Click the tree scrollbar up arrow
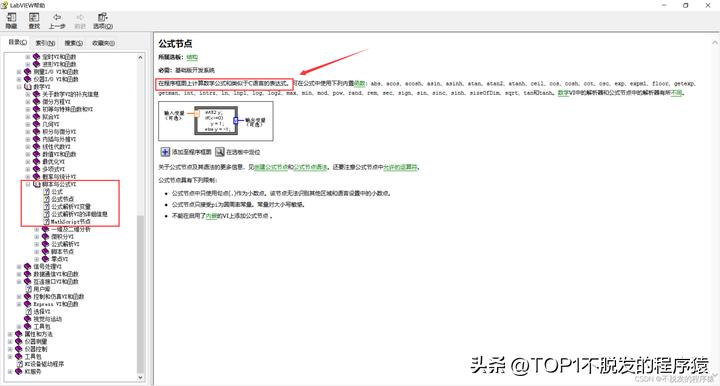Viewport: 720px width, 386px height. pos(141,57)
